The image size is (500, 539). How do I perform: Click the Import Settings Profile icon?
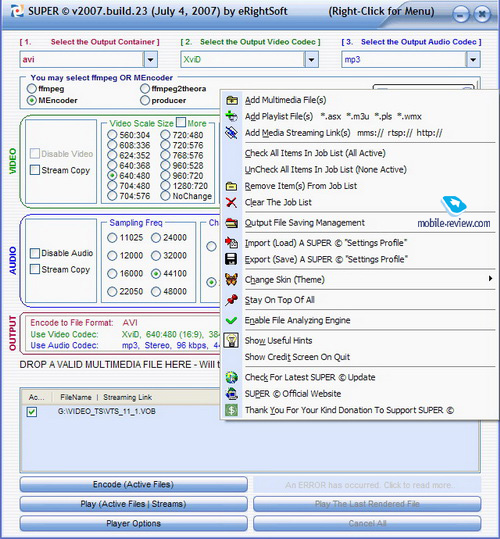[232, 243]
